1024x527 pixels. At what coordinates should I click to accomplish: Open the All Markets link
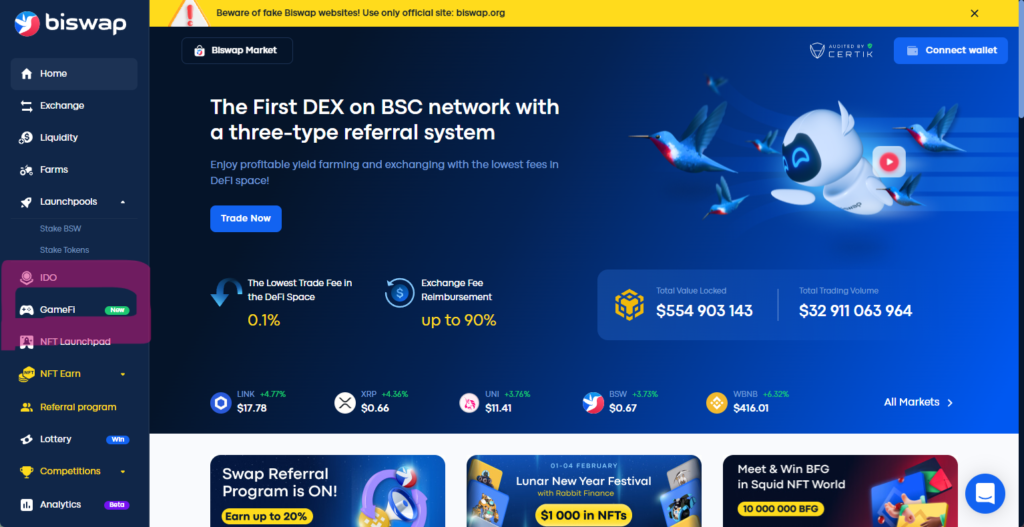tap(919, 402)
